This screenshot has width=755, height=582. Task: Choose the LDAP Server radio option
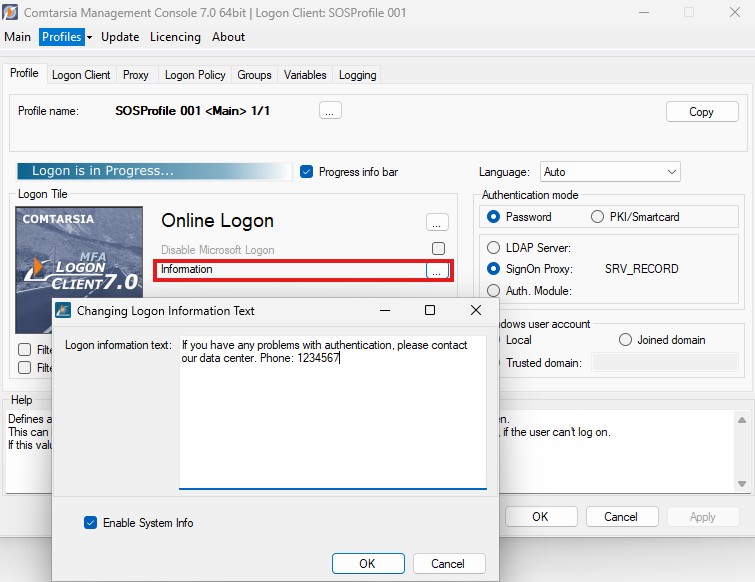(493, 247)
